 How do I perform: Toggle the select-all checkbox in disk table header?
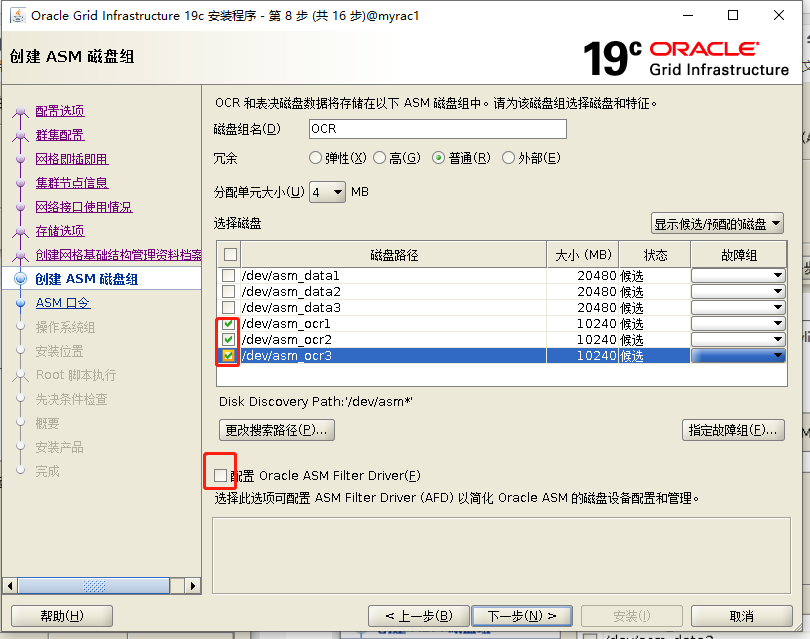[230, 254]
